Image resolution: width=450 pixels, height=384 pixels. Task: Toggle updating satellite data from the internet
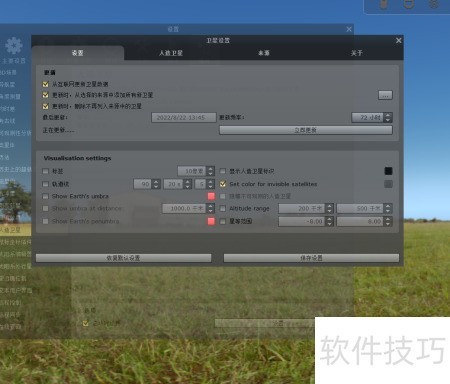coord(46,84)
